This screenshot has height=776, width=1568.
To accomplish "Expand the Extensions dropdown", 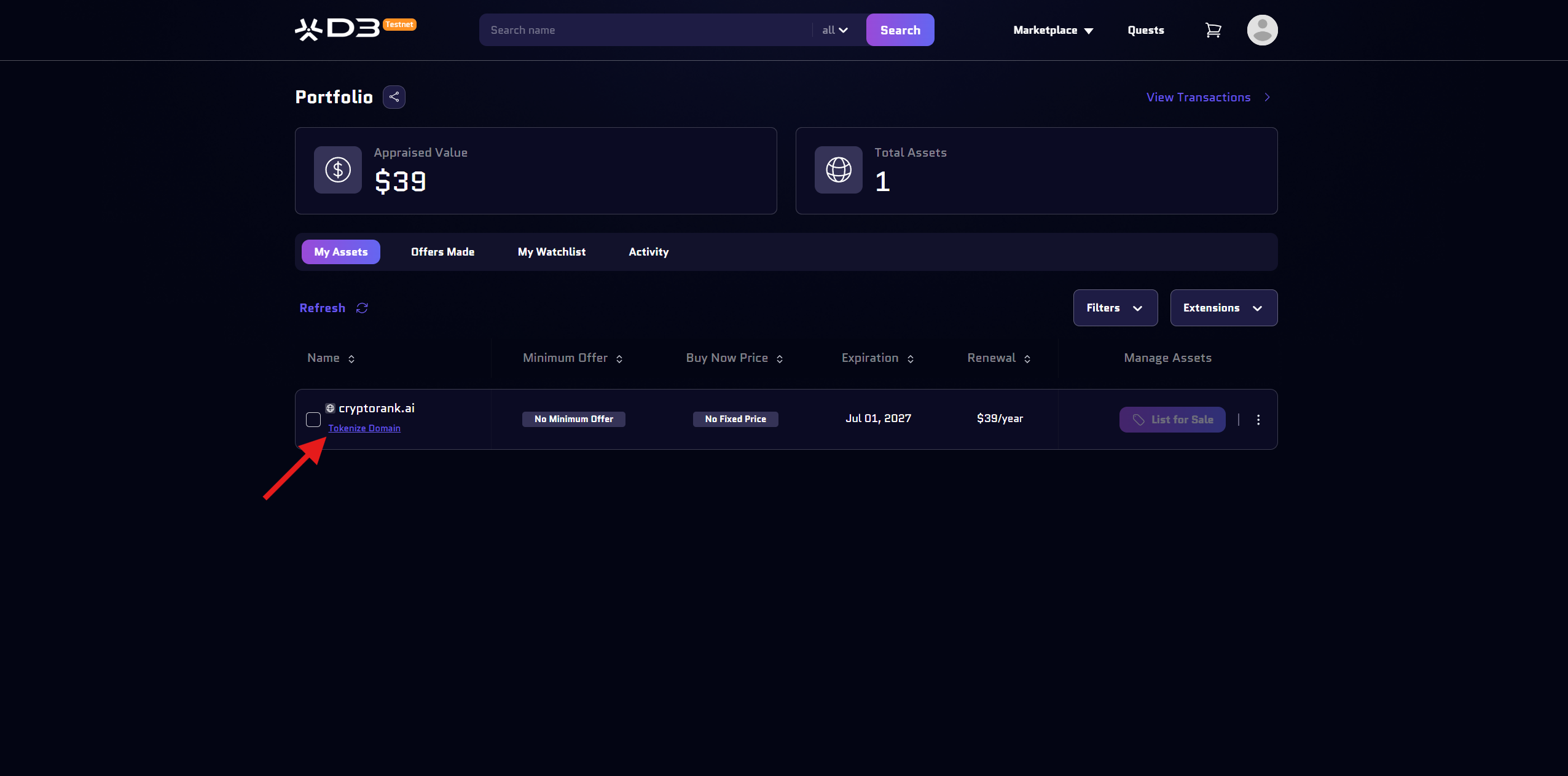I will coord(1223,308).
